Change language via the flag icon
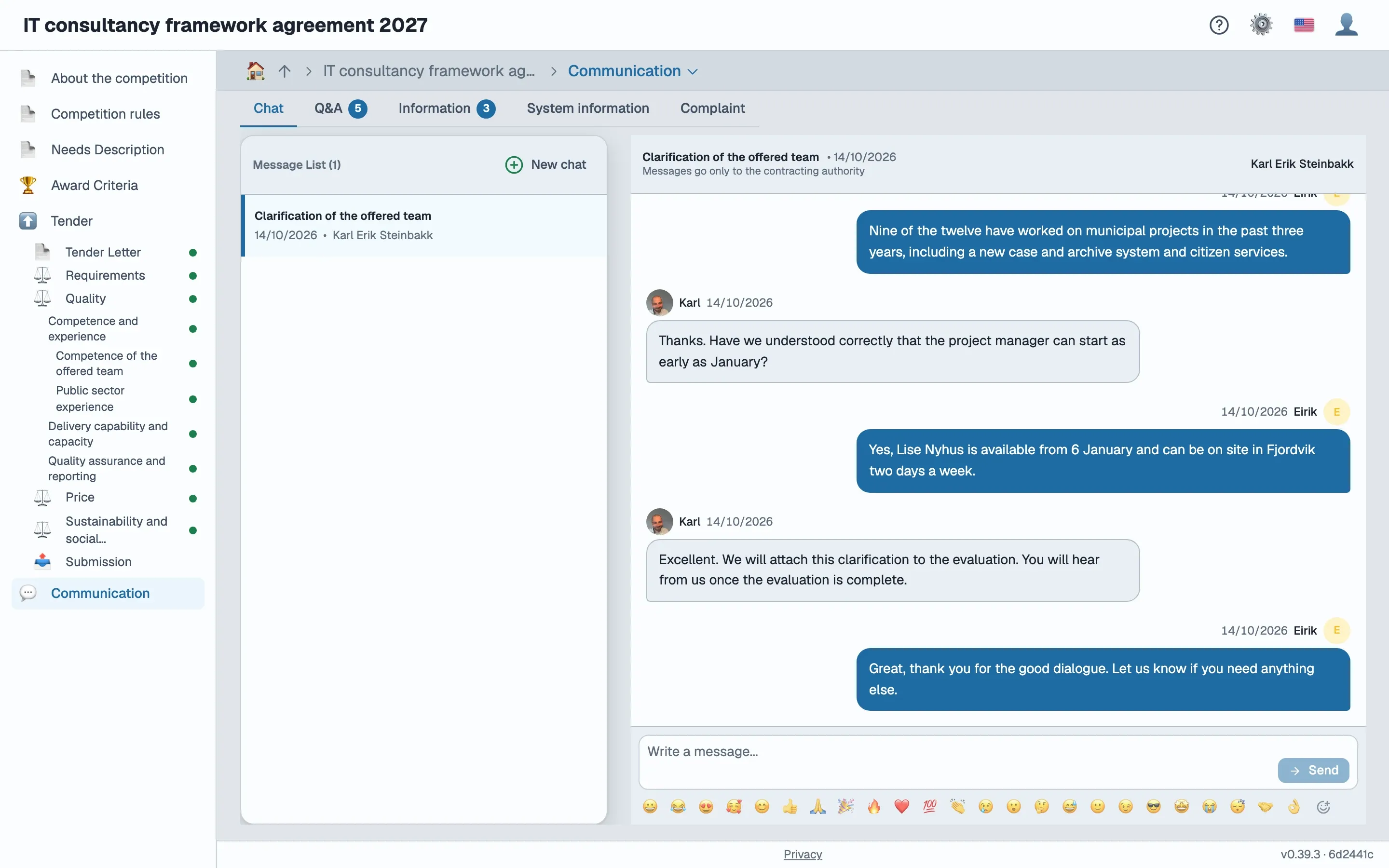Screen dimensions: 1389x868 pos(1304,25)
